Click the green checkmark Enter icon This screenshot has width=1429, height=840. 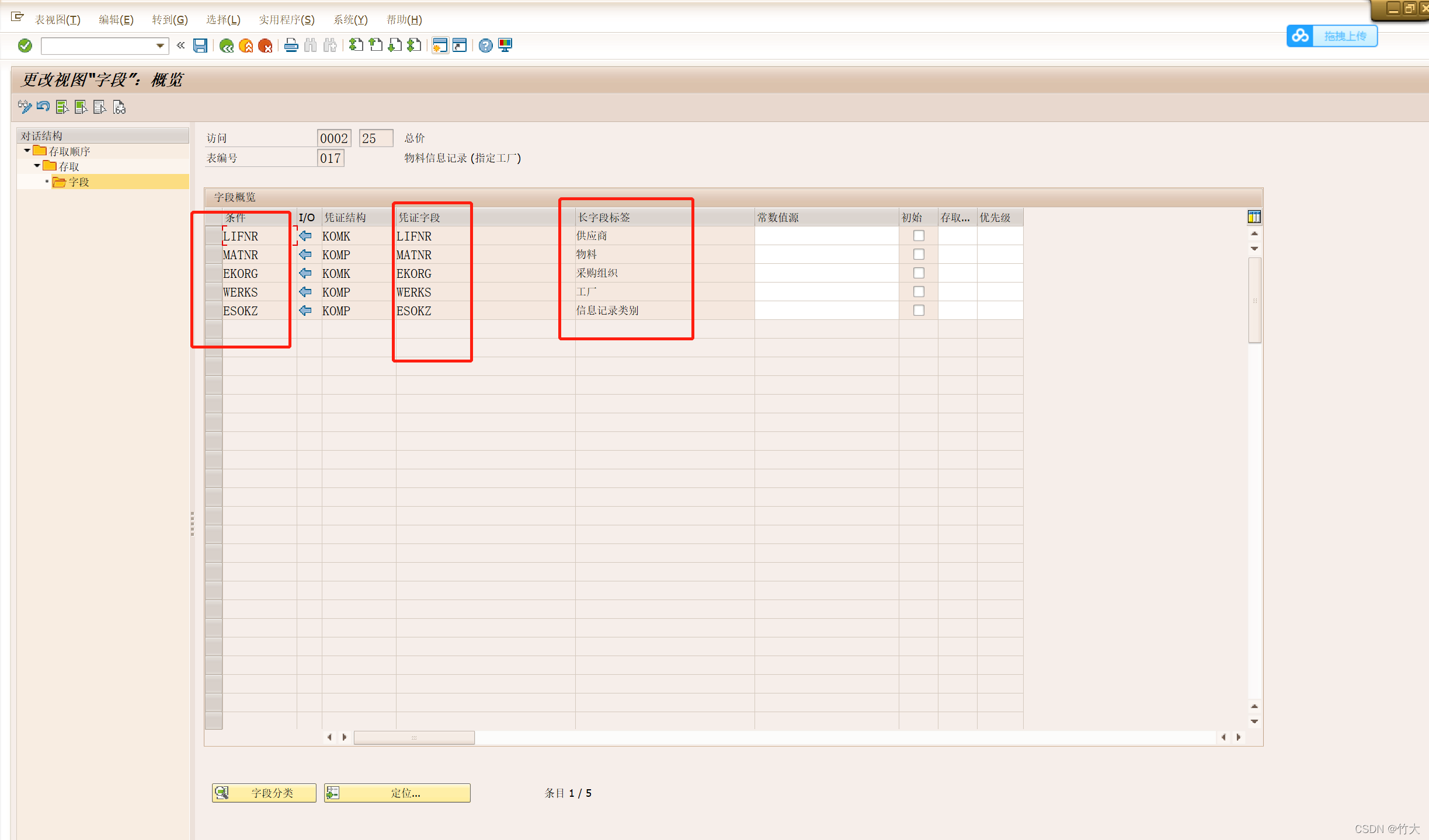tap(25, 46)
